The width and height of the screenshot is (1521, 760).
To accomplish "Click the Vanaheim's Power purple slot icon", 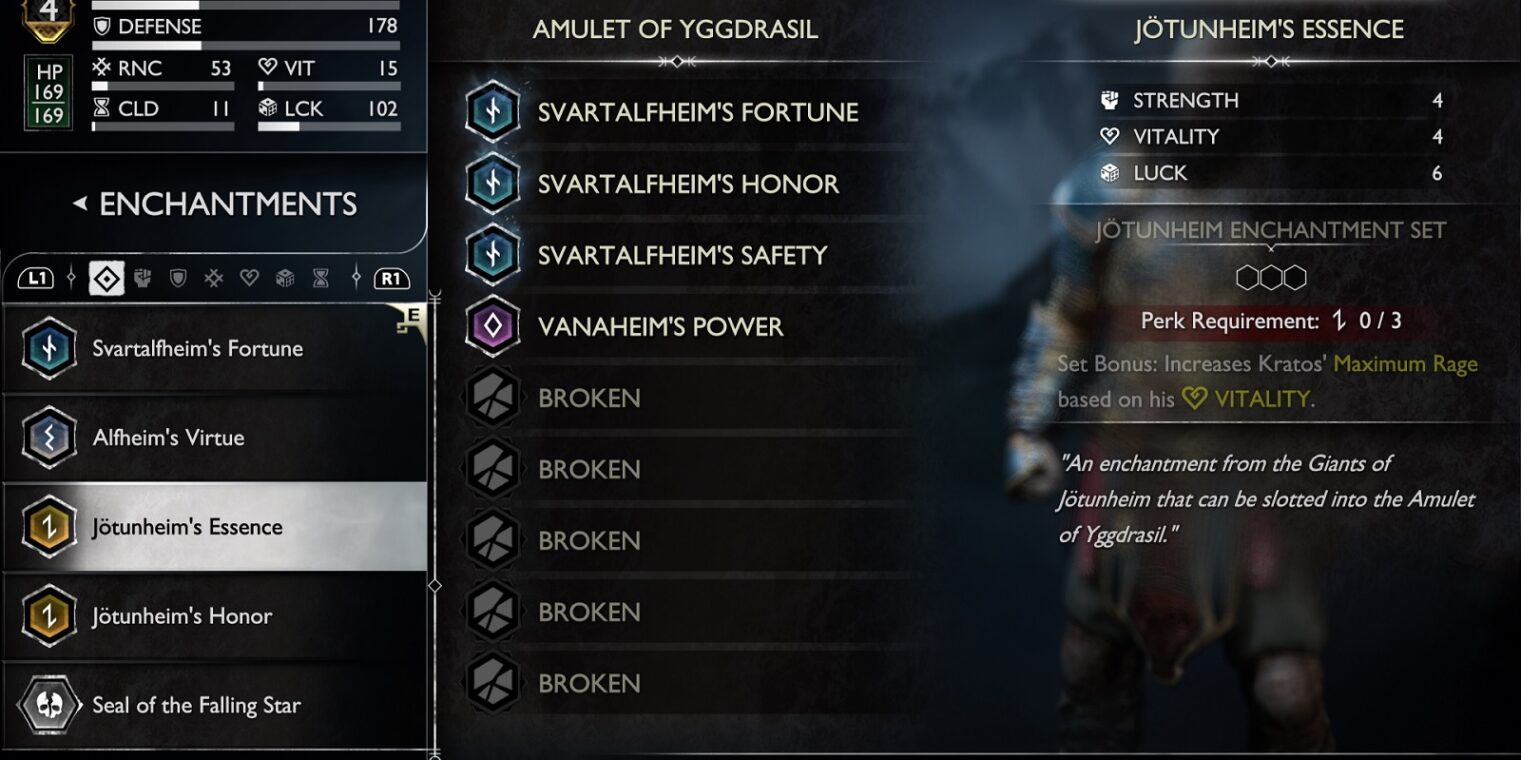I will [x=492, y=326].
